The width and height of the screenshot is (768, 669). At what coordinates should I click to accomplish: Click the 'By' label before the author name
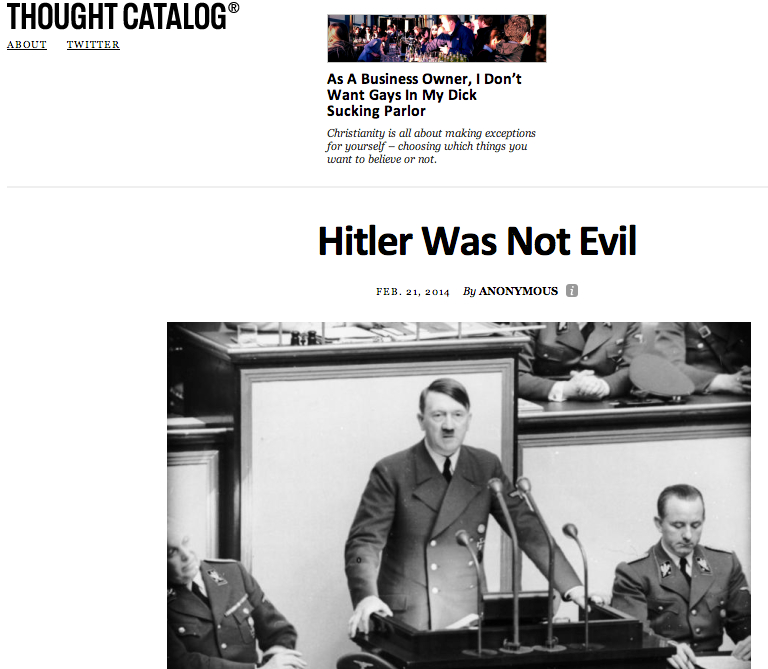(x=469, y=292)
